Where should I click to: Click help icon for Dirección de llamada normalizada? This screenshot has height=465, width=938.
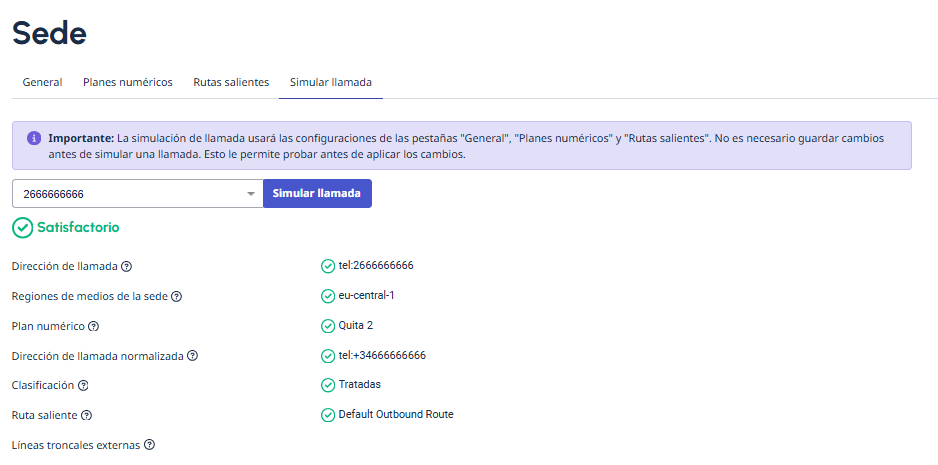coord(193,356)
